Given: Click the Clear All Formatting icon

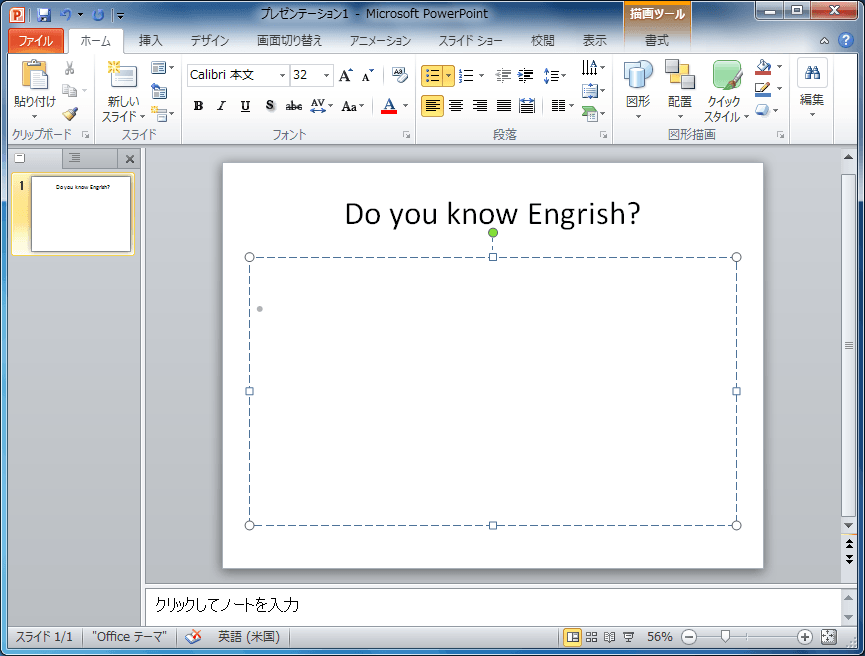Looking at the screenshot, I should tap(400, 75).
